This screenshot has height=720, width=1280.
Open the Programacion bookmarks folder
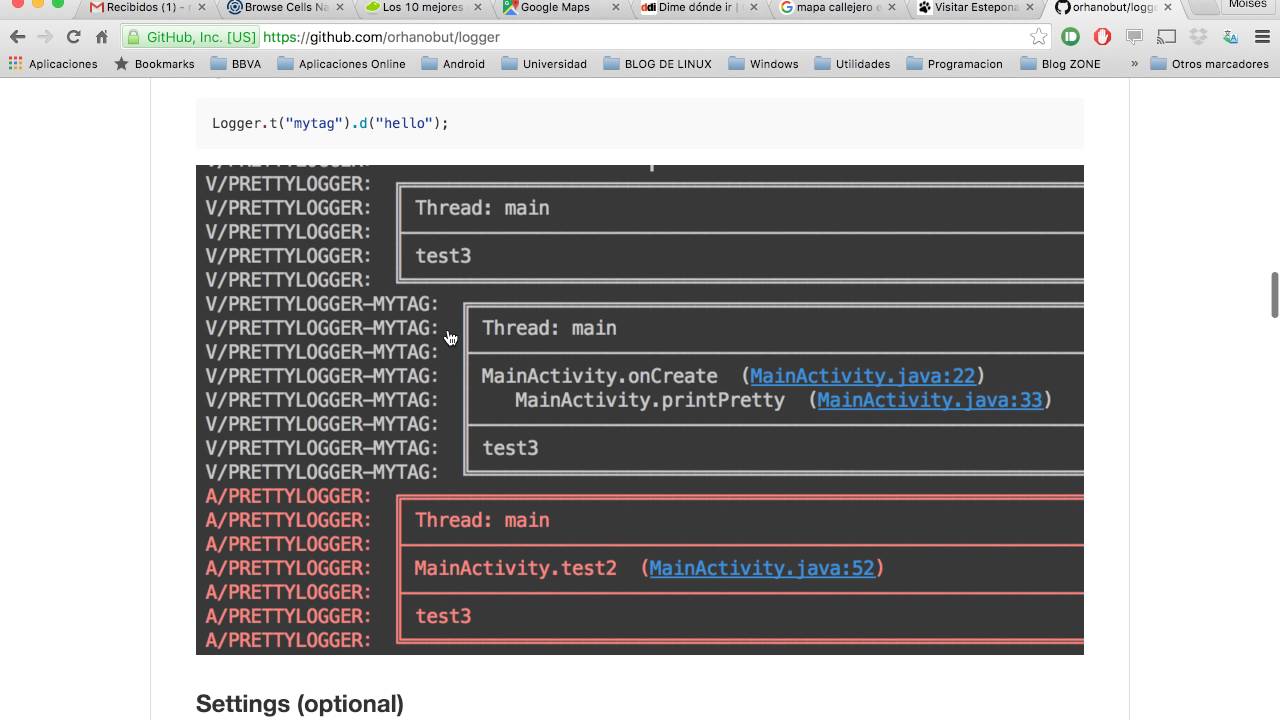954,64
